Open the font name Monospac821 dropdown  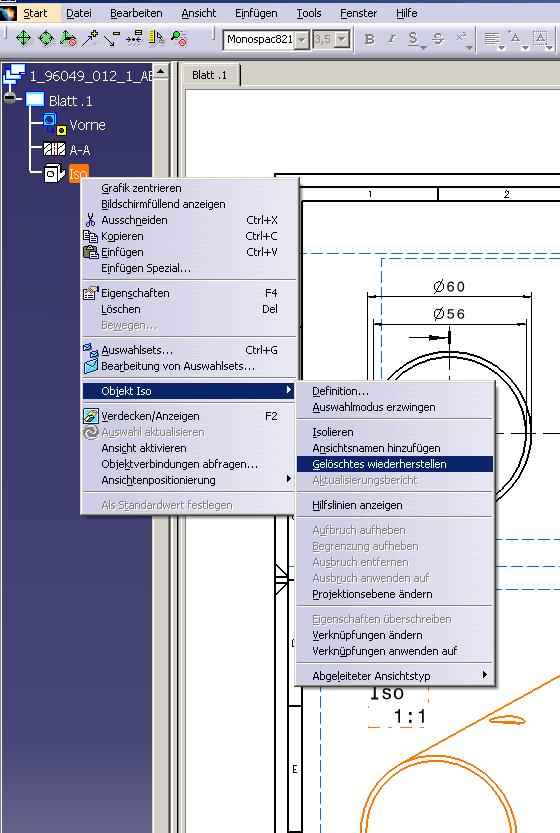[302, 39]
